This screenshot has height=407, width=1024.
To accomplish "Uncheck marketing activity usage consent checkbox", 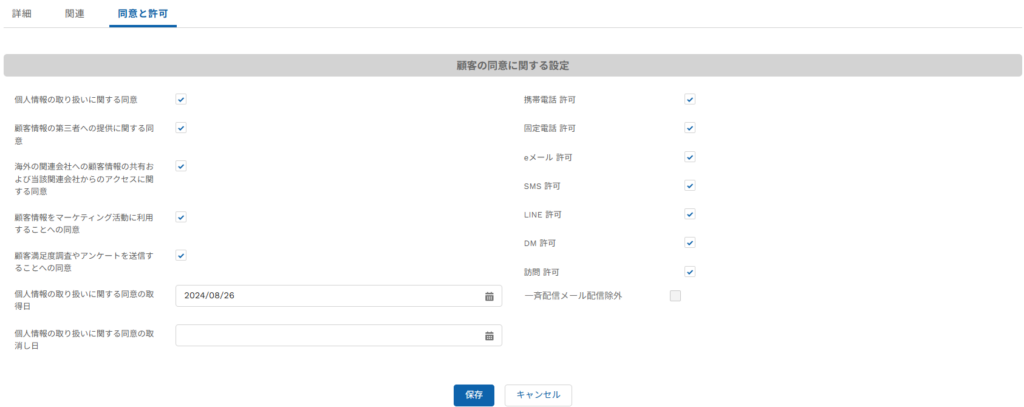I will [181, 217].
